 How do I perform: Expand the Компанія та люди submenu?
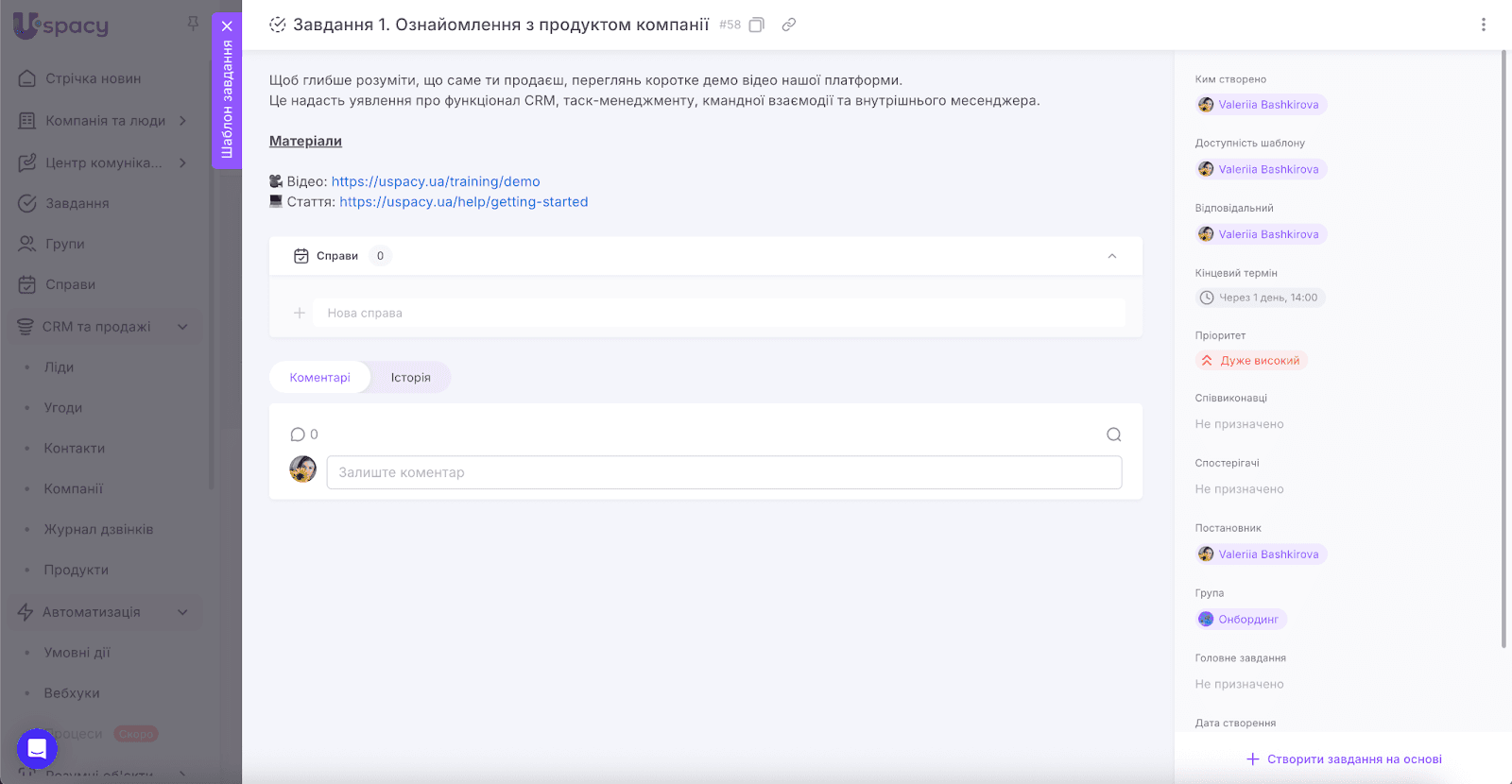coord(182,121)
